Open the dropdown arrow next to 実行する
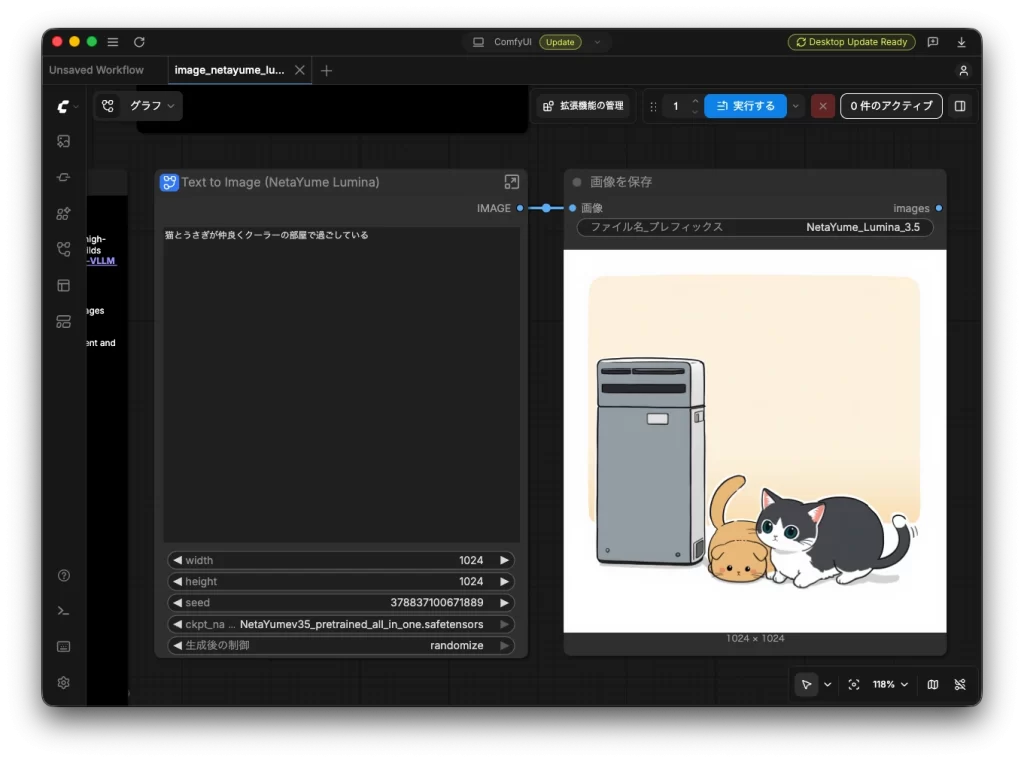The width and height of the screenshot is (1024, 762). [795, 106]
